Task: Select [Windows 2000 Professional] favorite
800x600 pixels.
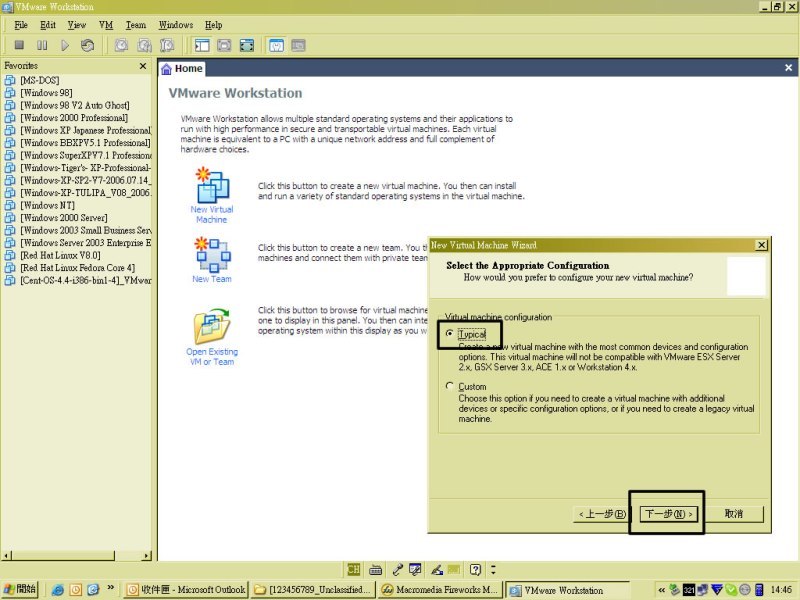Action: pos(73,118)
